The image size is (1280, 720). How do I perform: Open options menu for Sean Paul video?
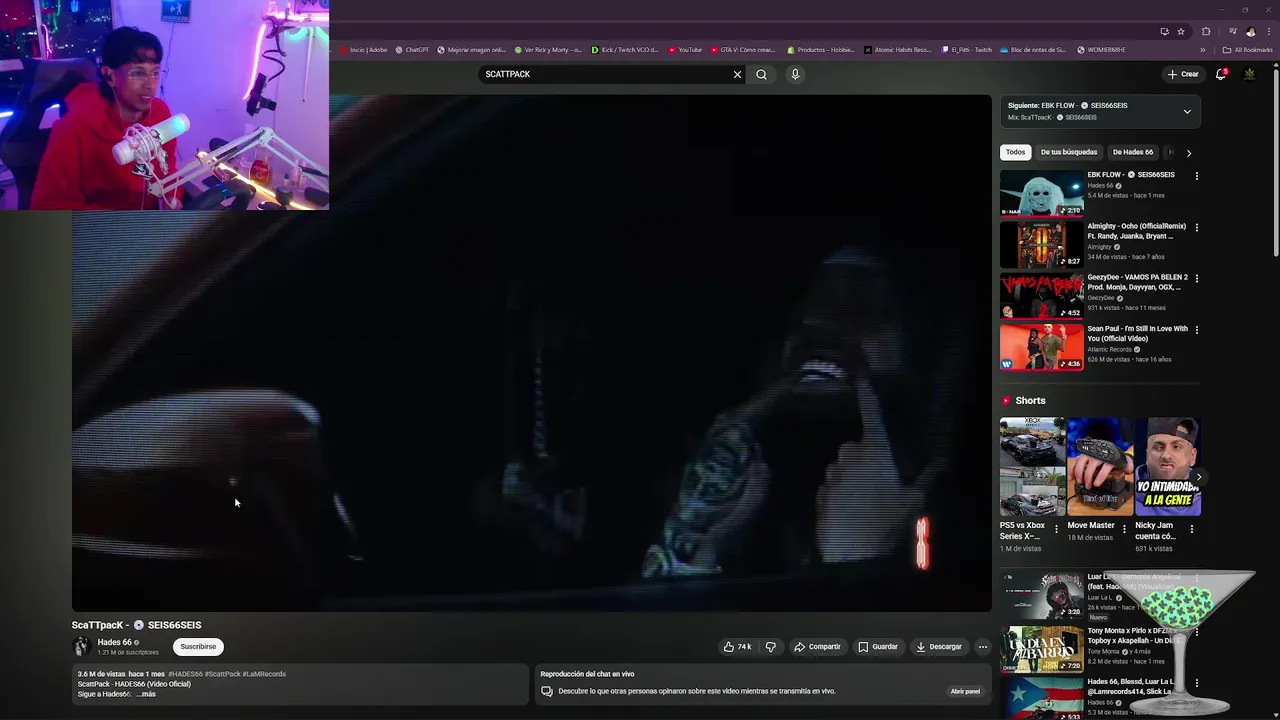[1196, 329]
